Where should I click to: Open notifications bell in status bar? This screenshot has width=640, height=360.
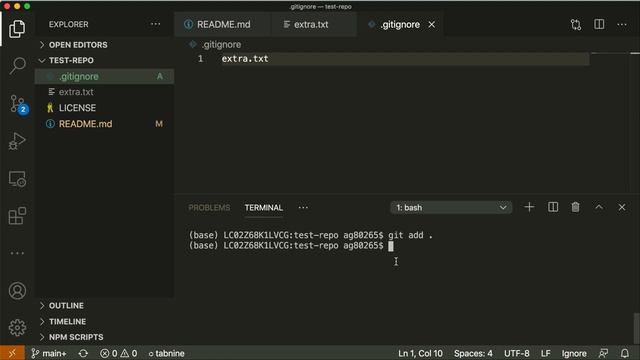(x=625, y=353)
